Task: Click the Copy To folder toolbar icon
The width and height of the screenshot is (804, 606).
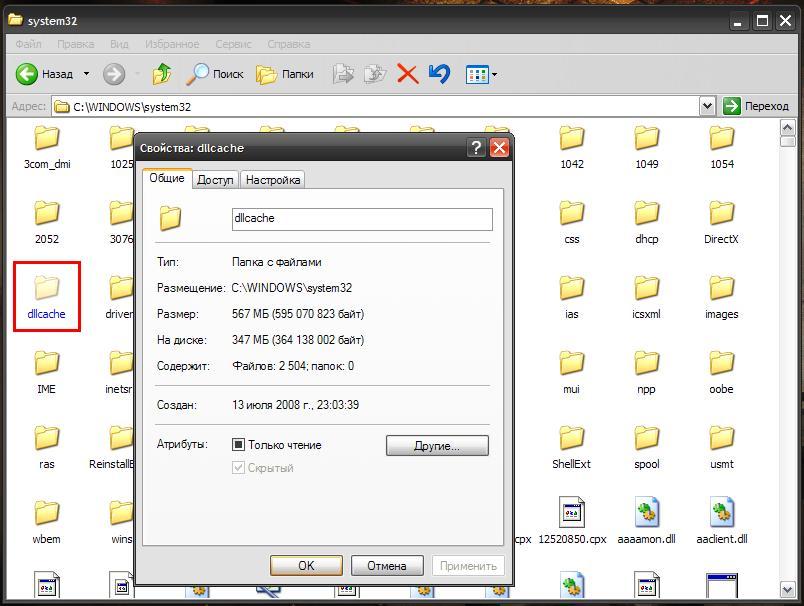Action: tap(375, 74)
